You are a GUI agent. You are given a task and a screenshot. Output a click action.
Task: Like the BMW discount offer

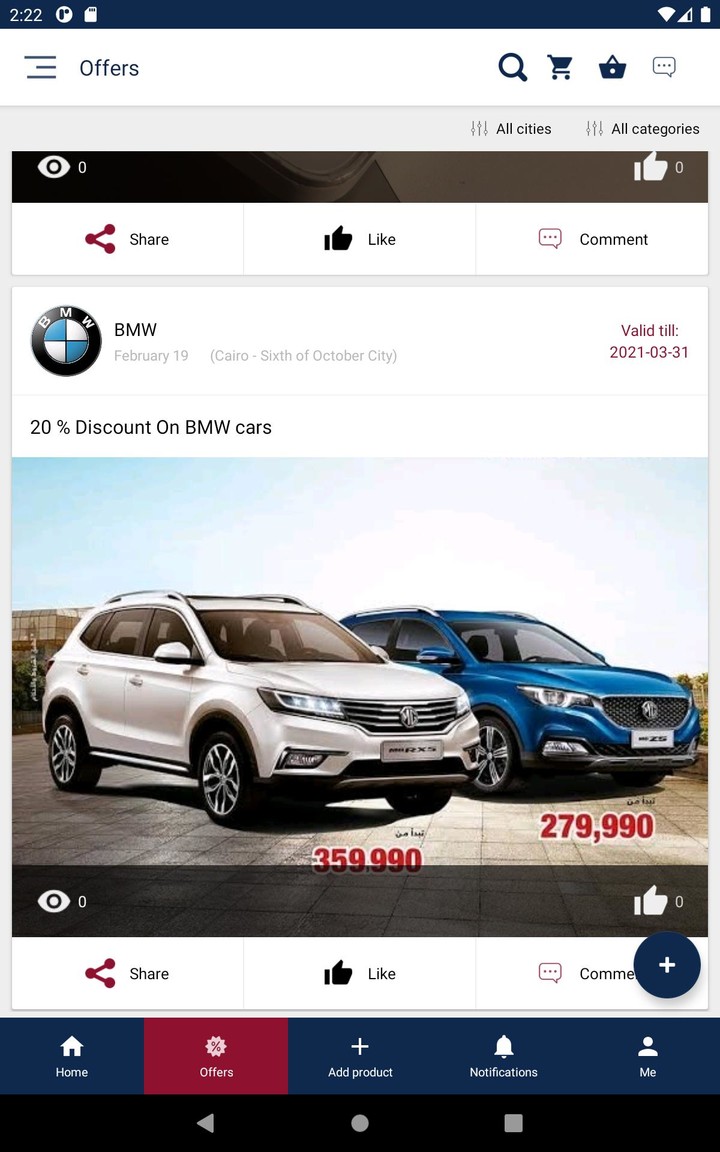point(360,973)
